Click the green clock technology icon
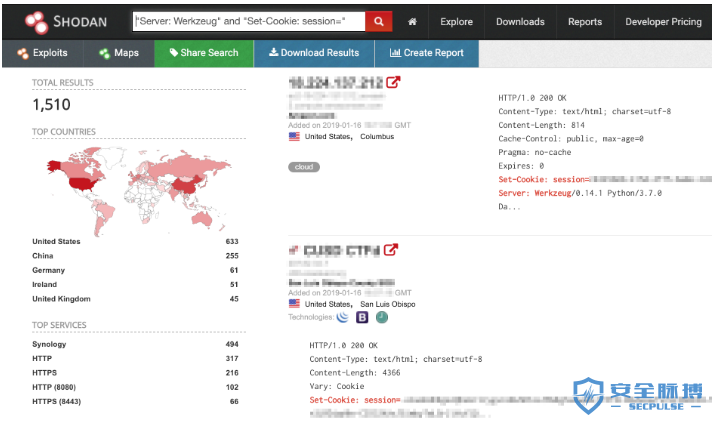The height and width of the screenshot is (431, 722). [x=382, y=317]
